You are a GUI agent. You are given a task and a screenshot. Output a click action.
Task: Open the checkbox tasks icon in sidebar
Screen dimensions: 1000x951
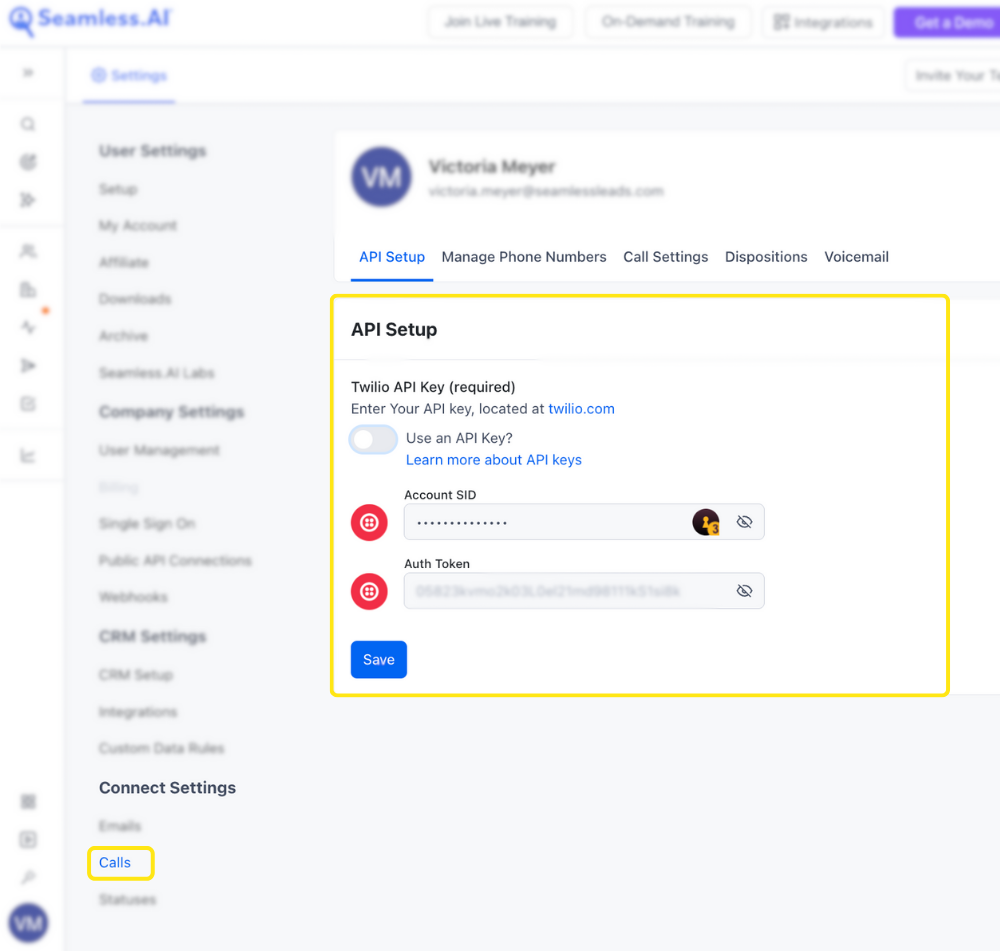28,404
